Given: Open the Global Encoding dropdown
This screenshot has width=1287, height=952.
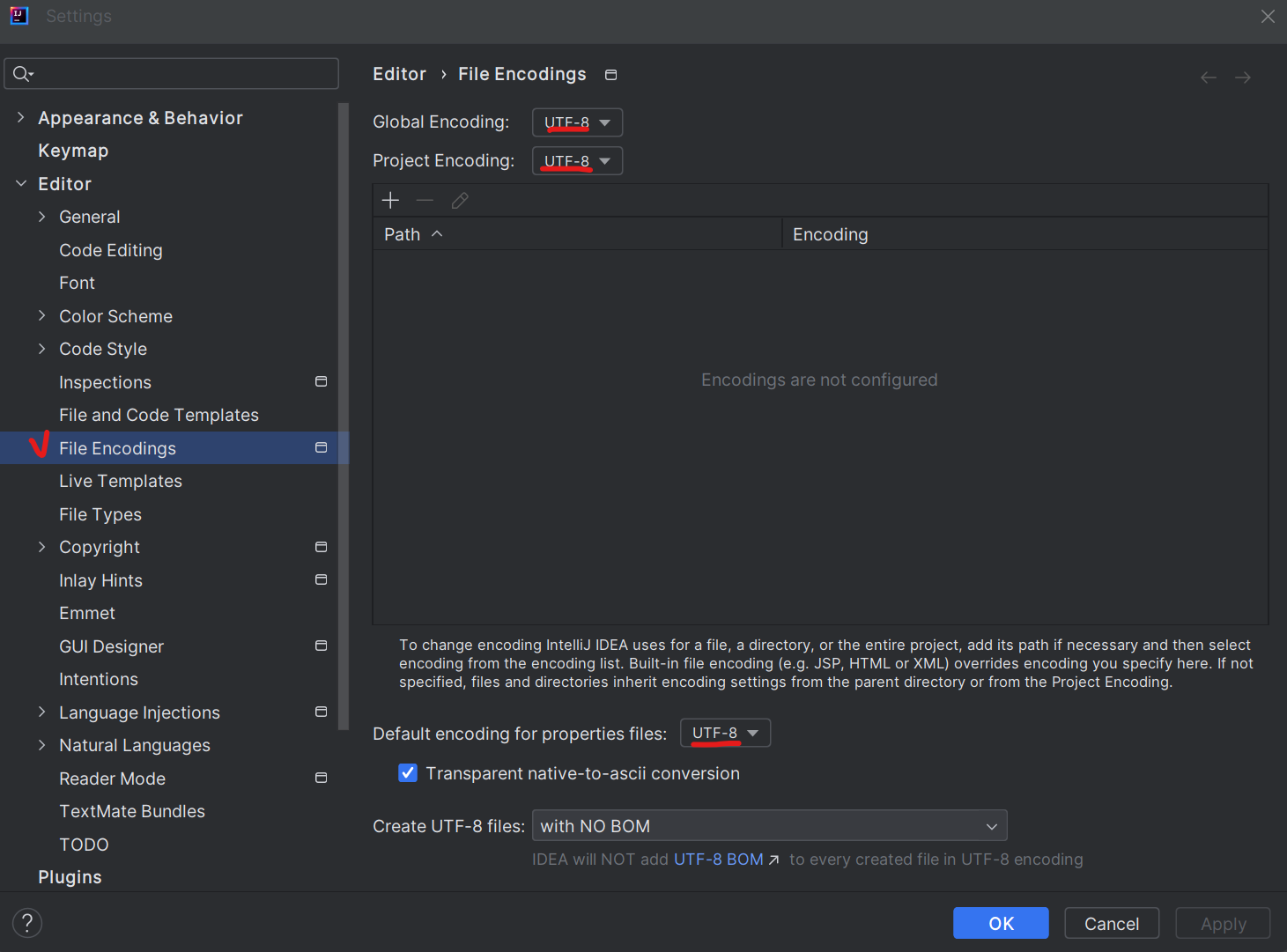Looking at the screenshot, I should click(577, 122).
